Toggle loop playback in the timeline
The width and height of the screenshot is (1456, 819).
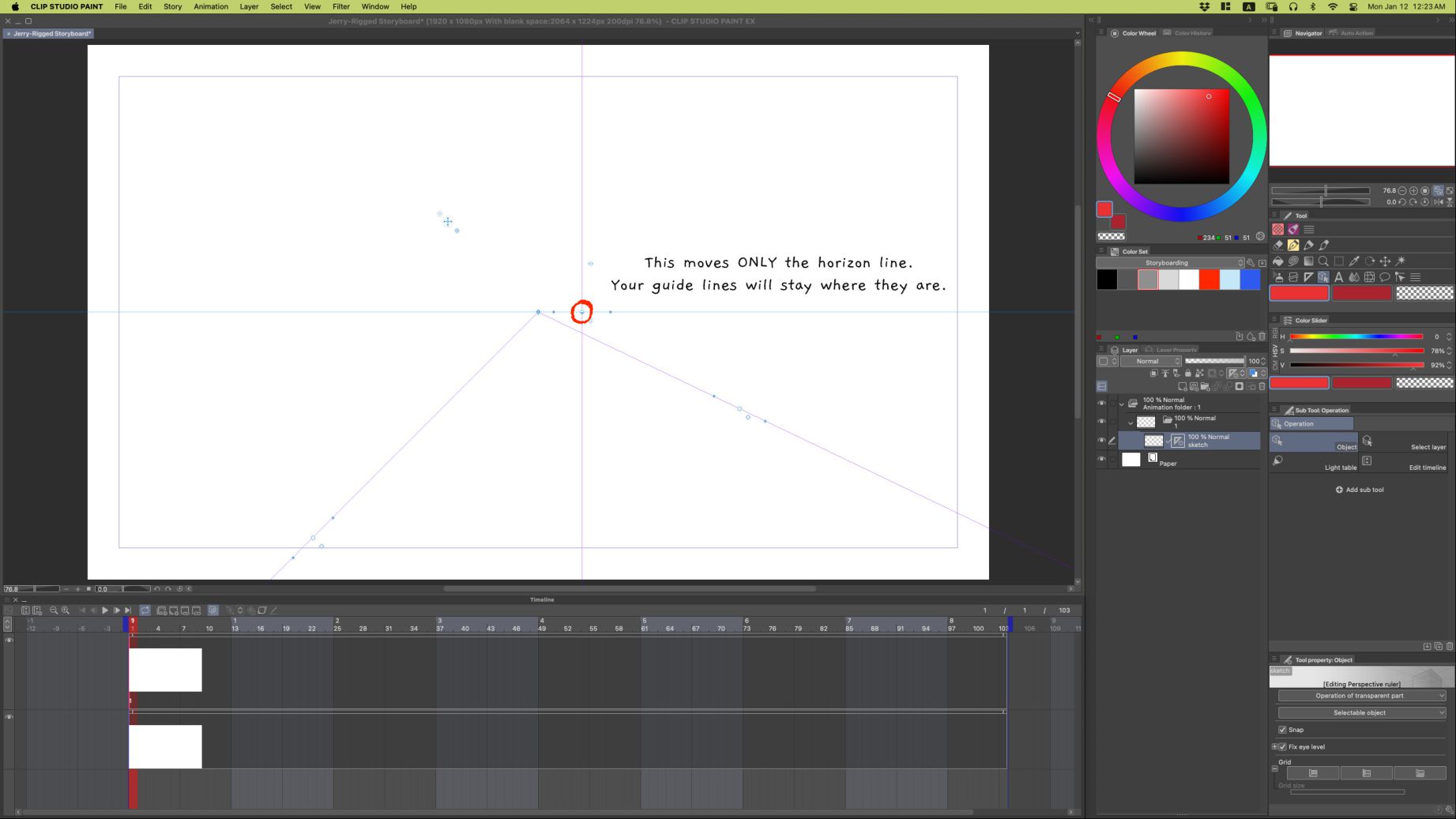(145, 610)
